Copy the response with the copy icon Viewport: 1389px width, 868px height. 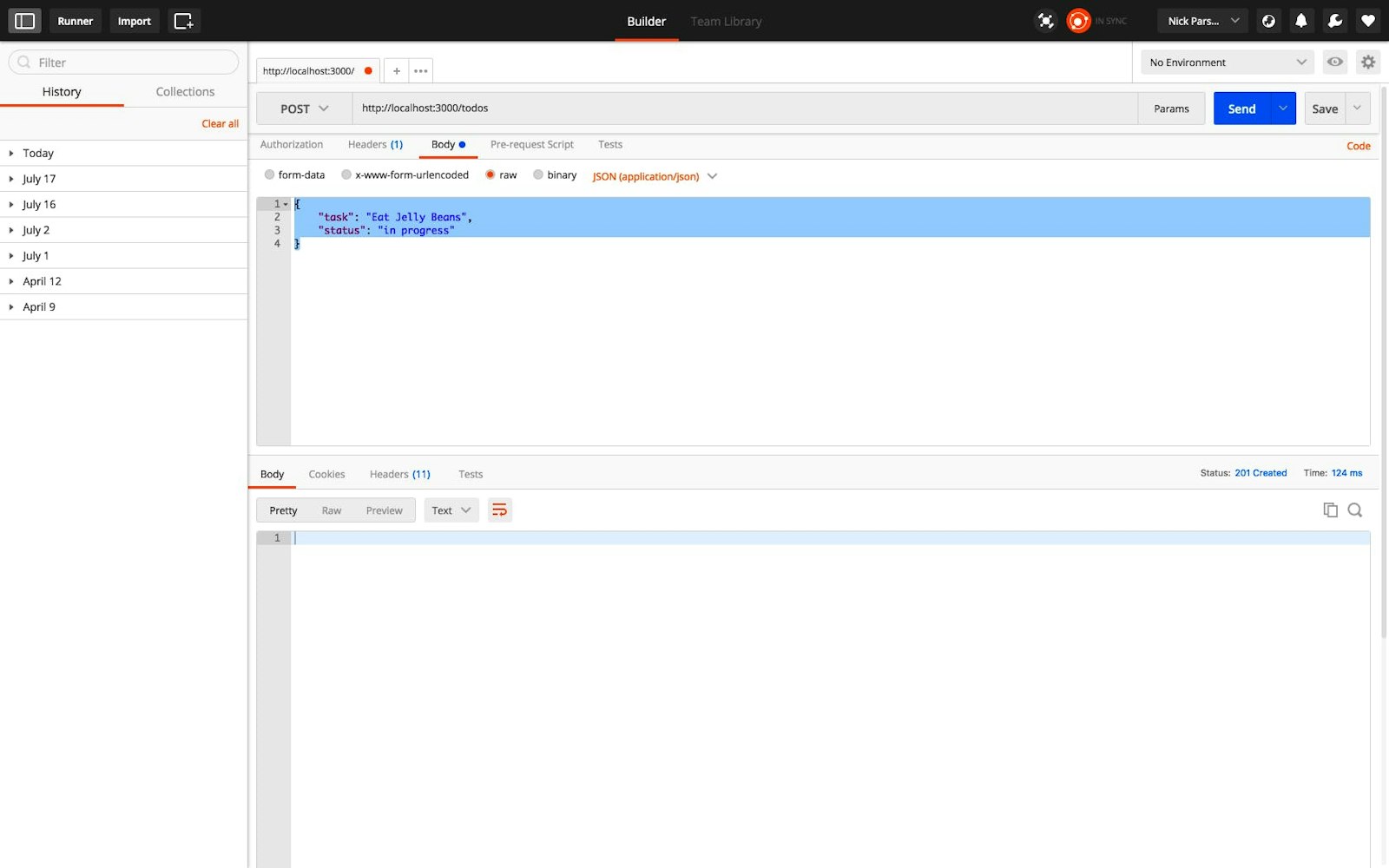tap(1330, 510)
